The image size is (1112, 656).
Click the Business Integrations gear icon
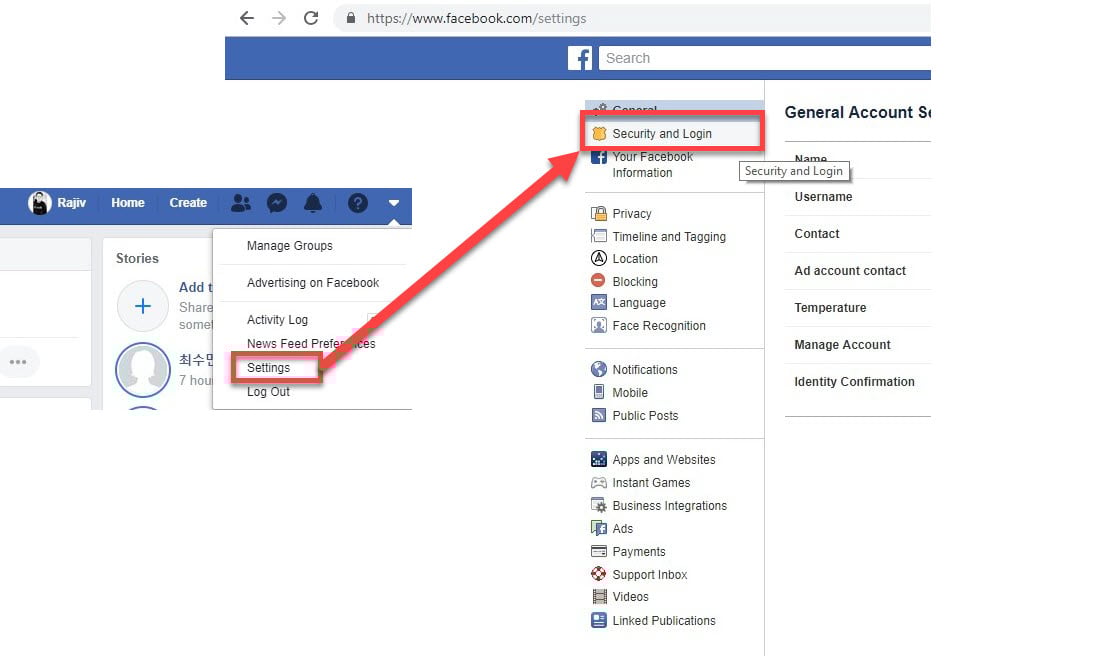point(599,505)
